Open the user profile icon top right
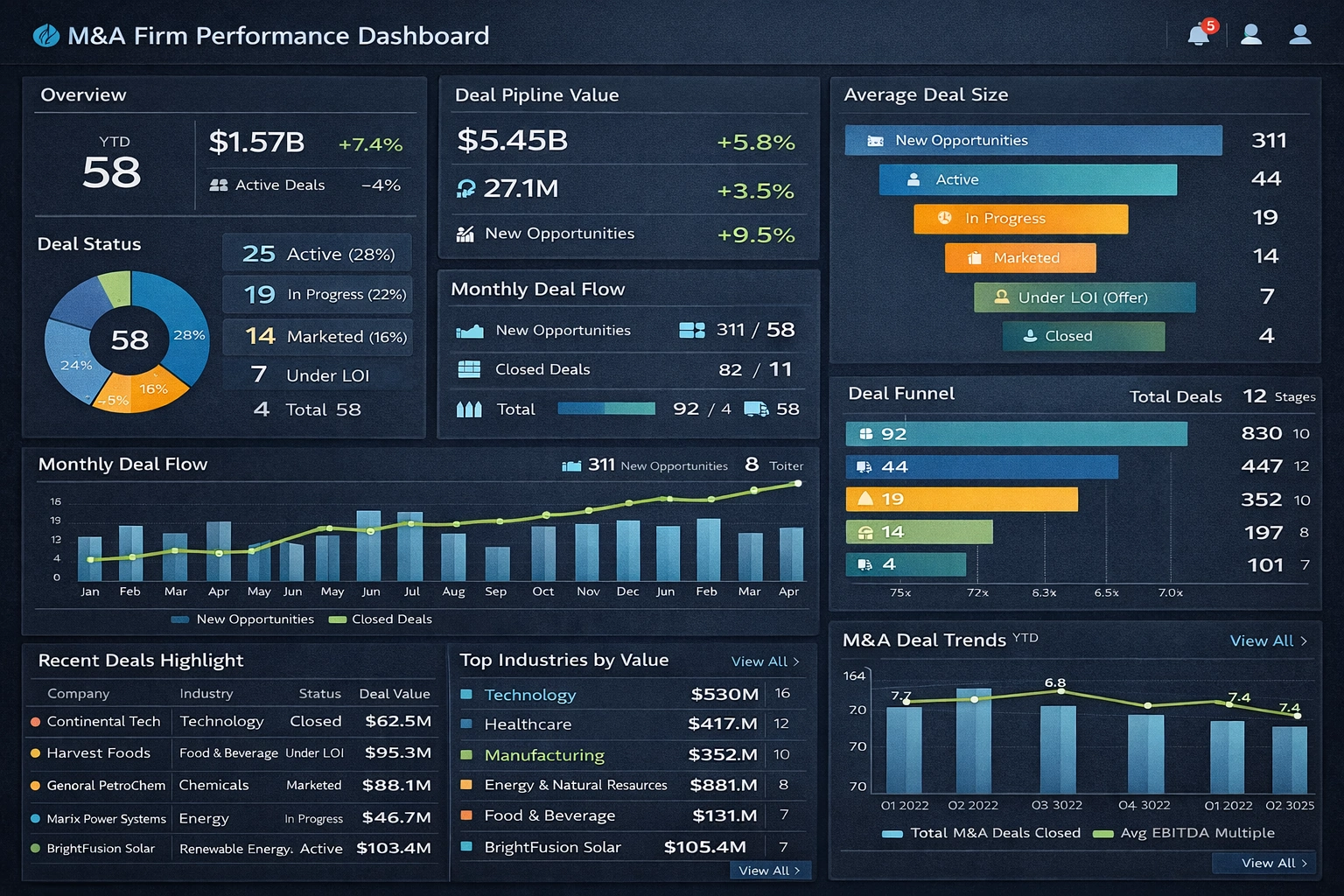Image resolution: width=1344 pixels, height=896 pixels. pyautogui.click(x=1300, y=33)
